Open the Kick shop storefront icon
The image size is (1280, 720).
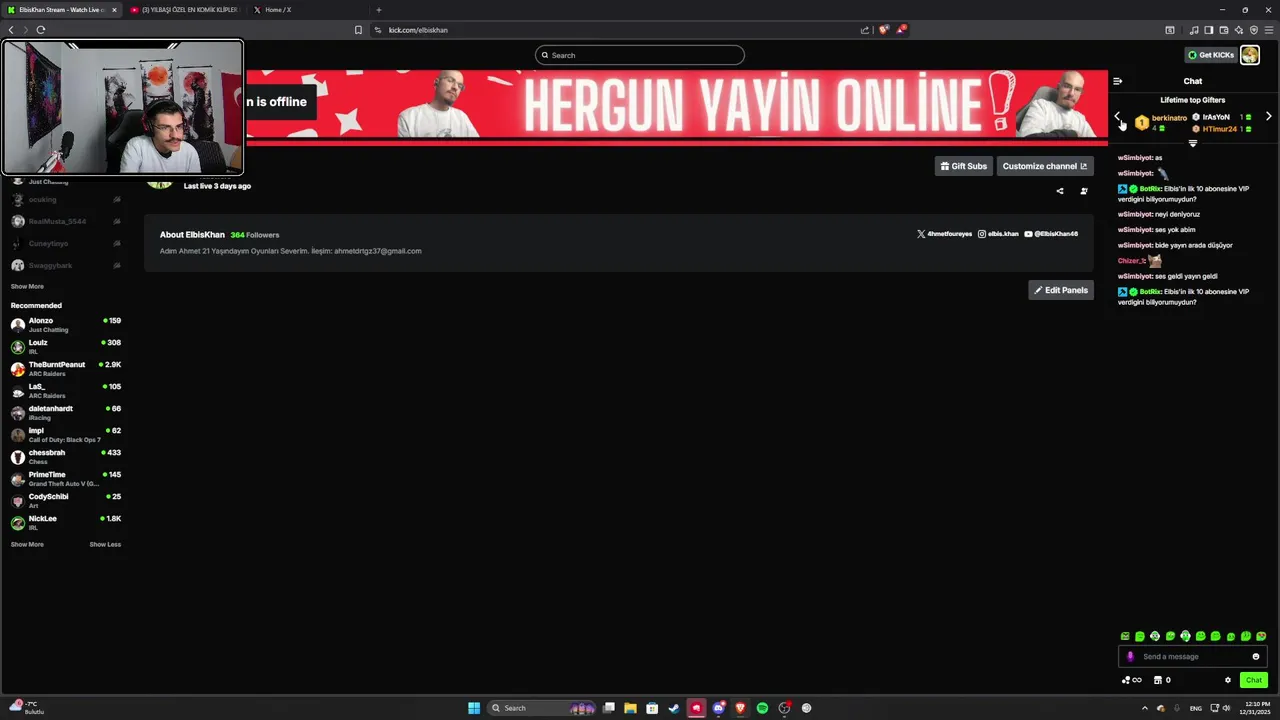tap(1158, 680)
